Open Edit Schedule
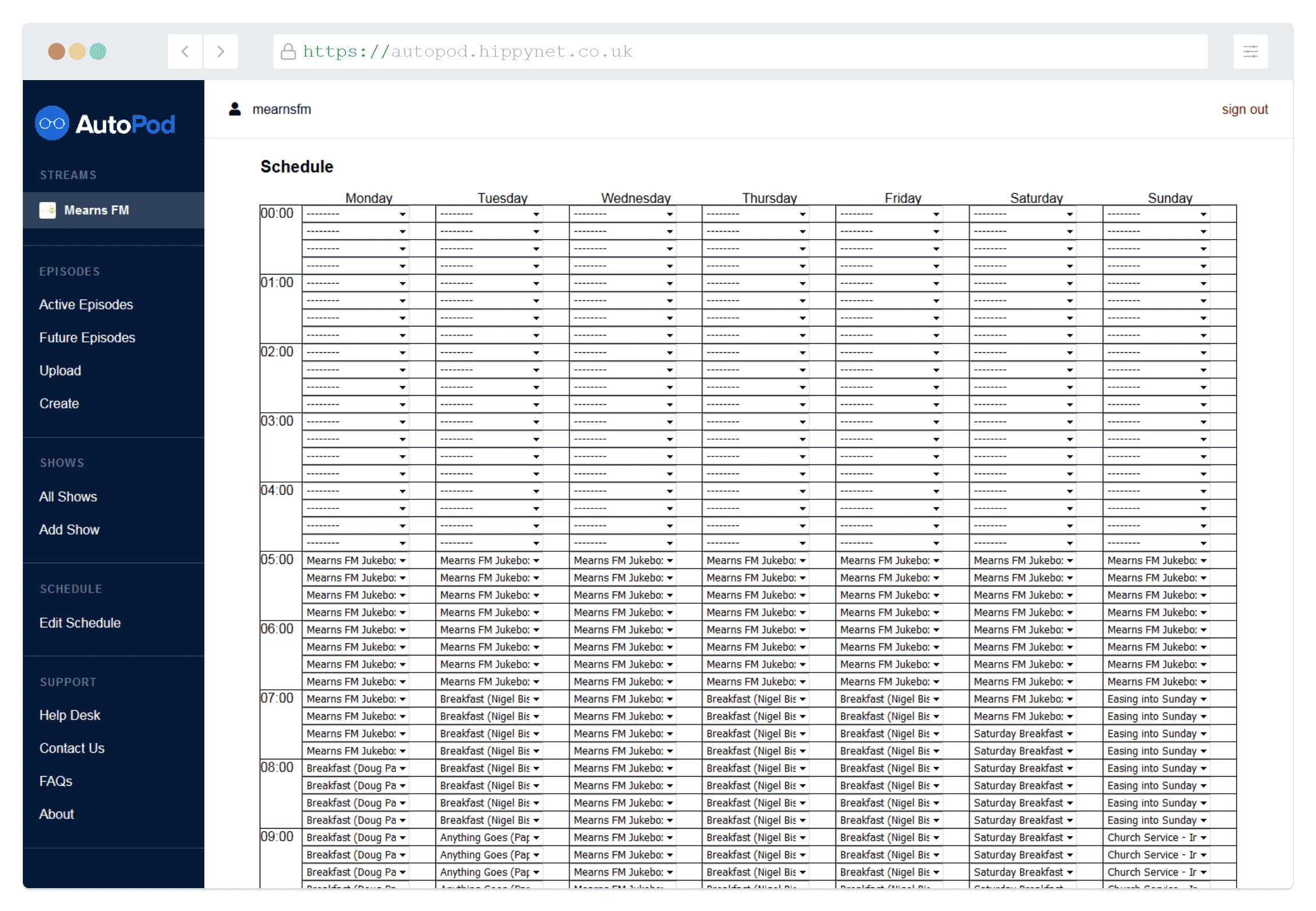Viewport: 1316px width, 911px height. coord(80,623)
